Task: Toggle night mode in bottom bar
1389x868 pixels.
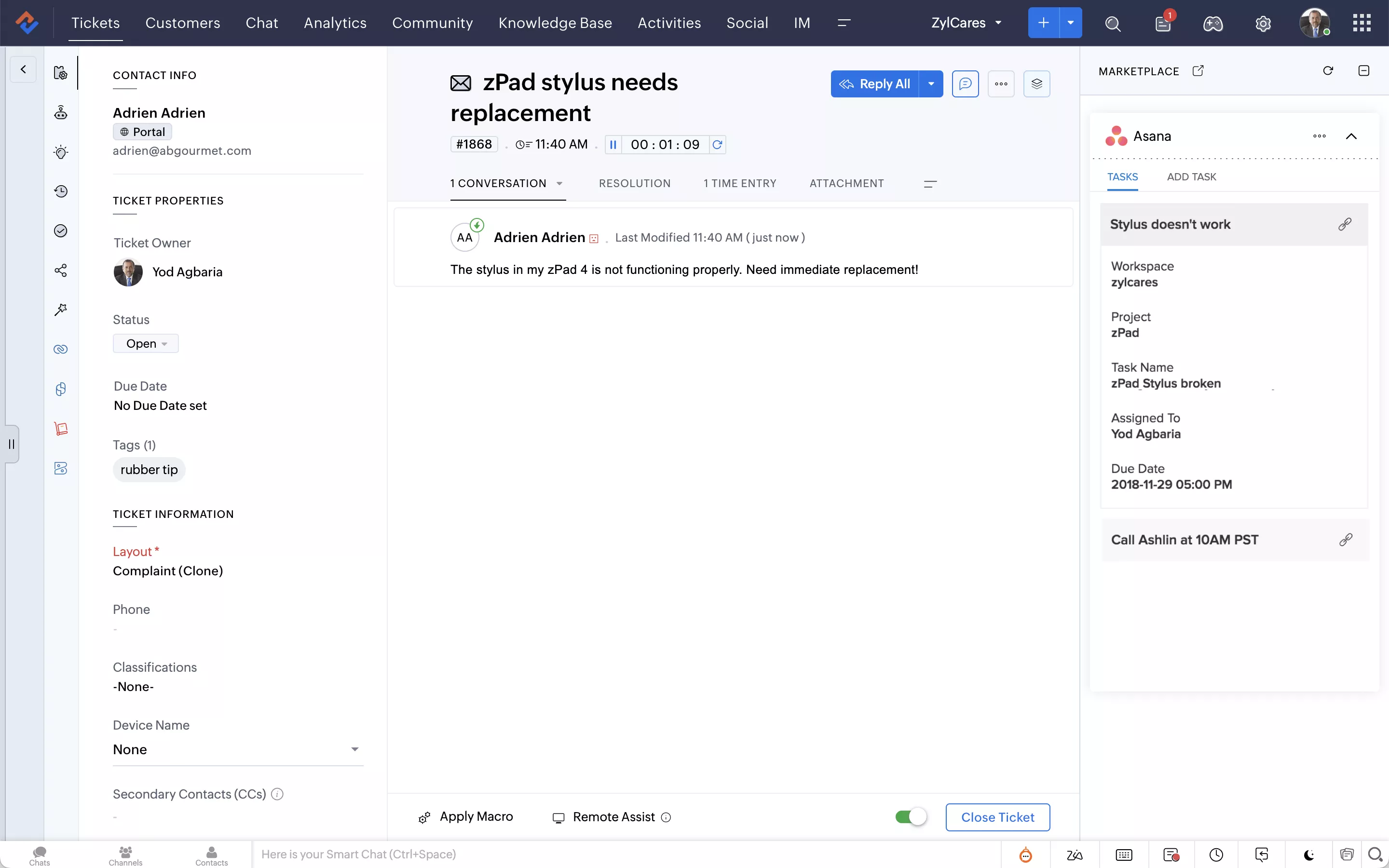Action: [1309, 855]
